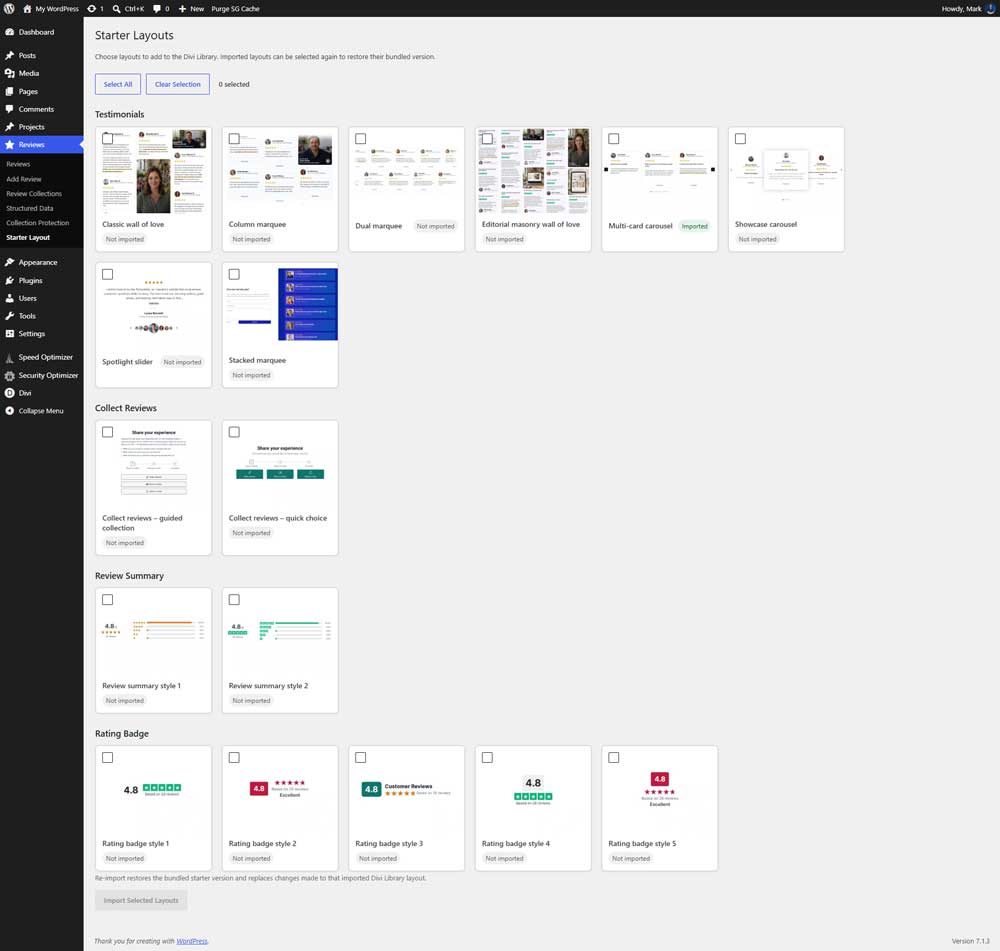
Task: Click the Clear Selection button
Action: pos(177,84)
